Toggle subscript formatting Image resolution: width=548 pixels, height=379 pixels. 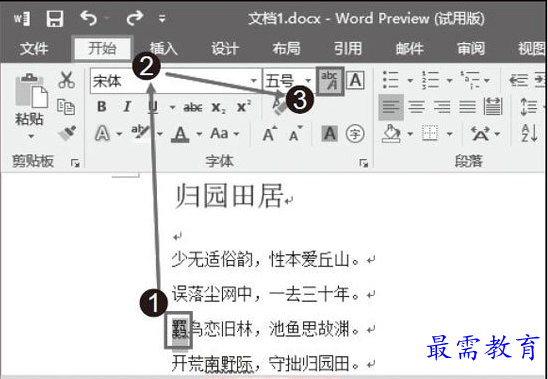218,108
